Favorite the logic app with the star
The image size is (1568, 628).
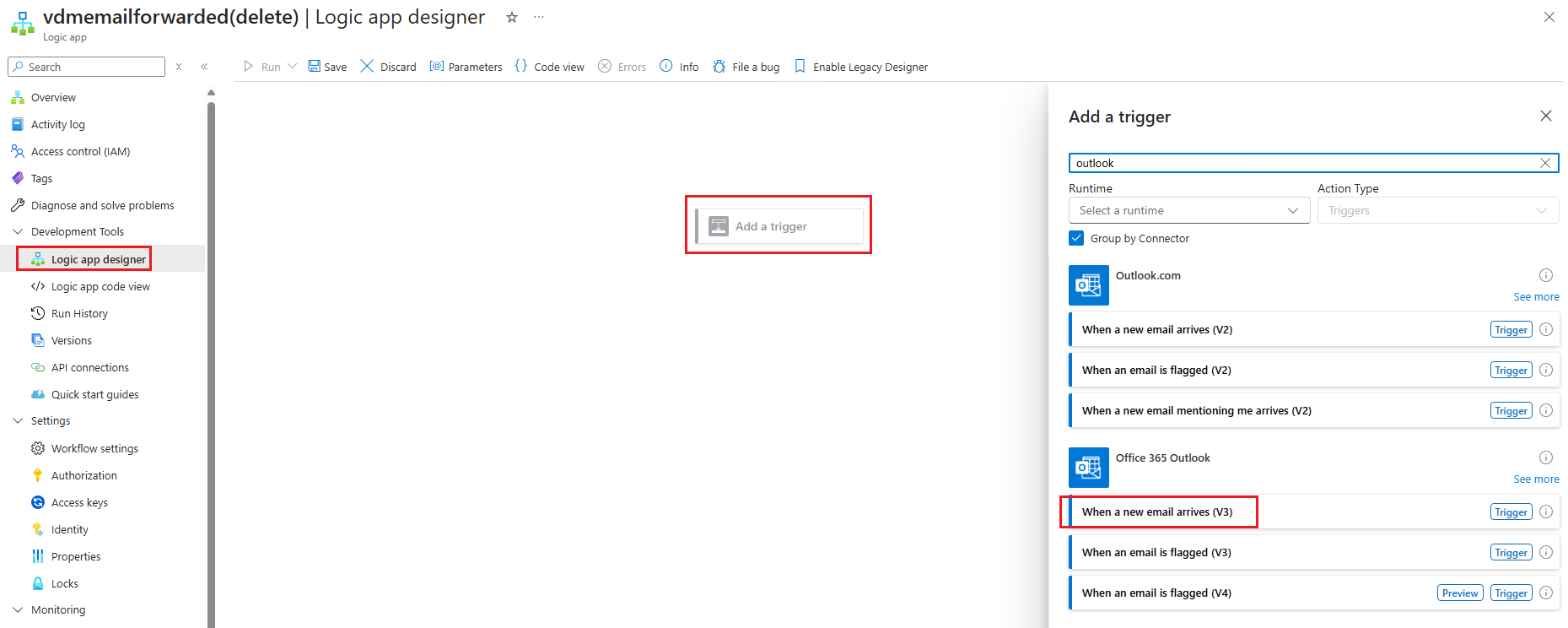[x=512, y=17]
